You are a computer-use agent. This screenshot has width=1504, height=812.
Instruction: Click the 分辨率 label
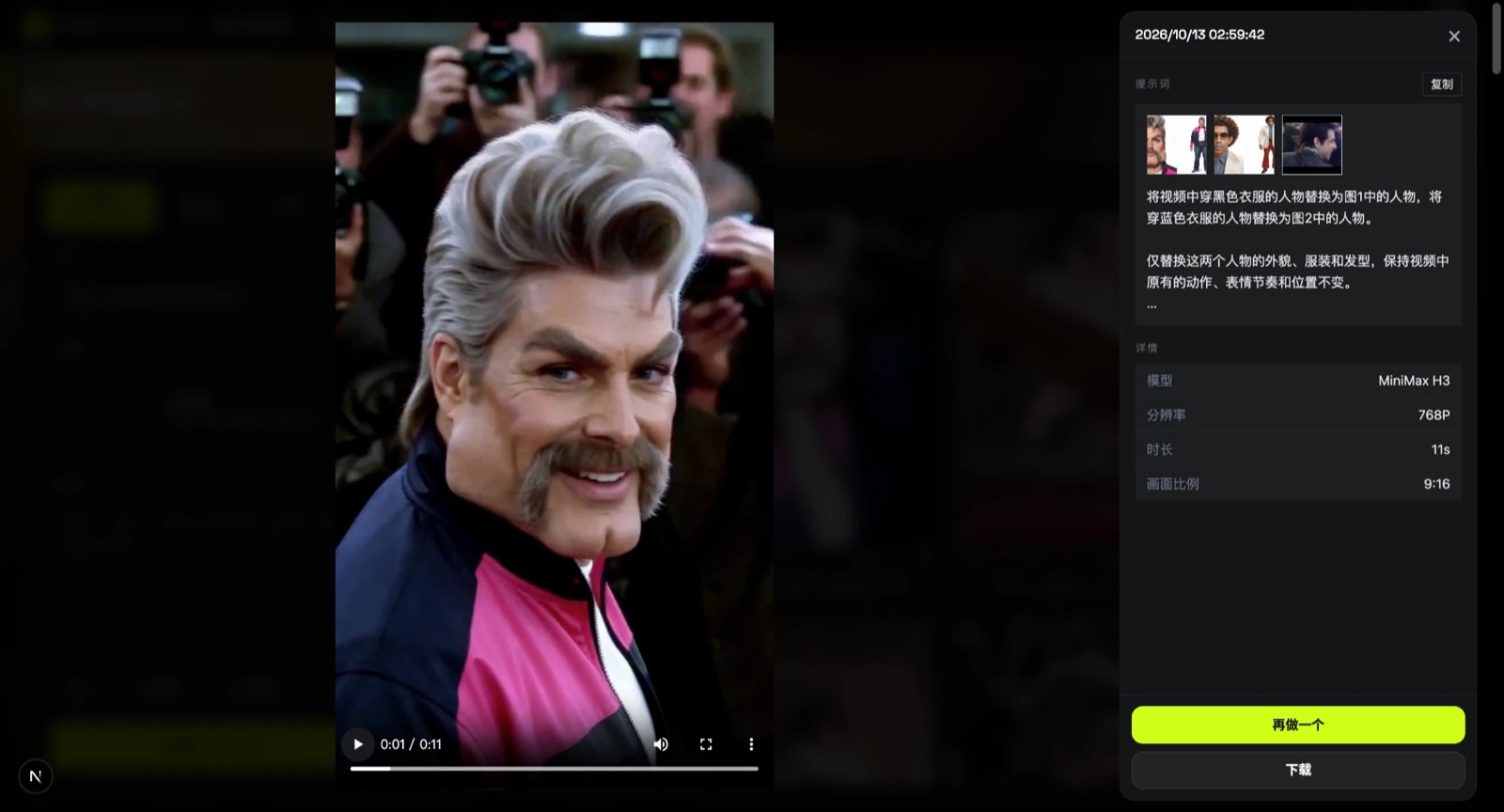1166,414
